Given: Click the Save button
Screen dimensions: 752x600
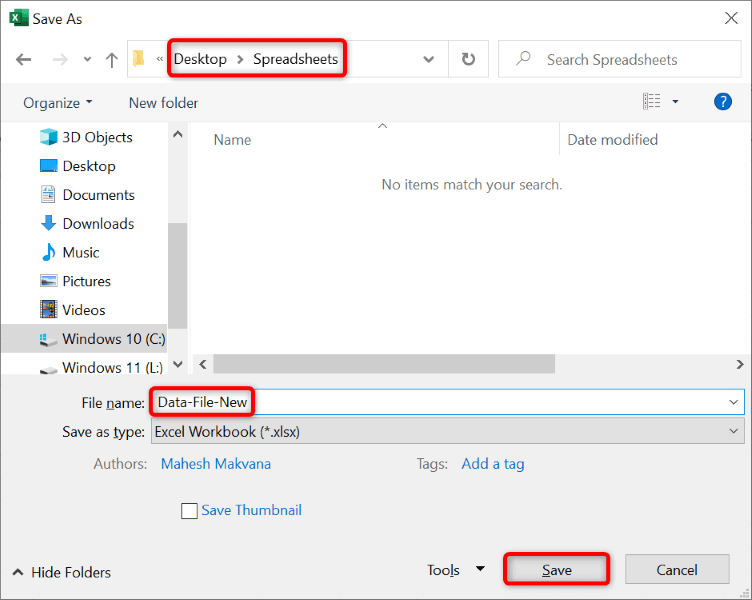Looking at the screenshot, I should point(557,570).
